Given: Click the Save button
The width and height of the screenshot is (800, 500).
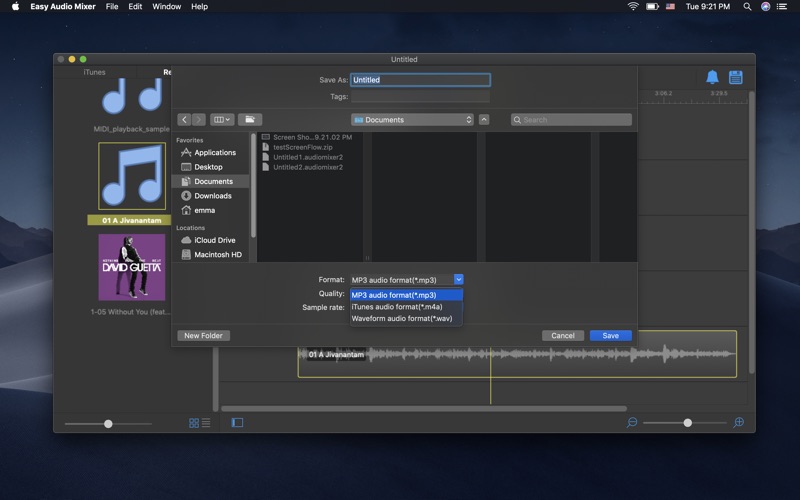Looking at the screenshot, I should click(x=611, y=335).
